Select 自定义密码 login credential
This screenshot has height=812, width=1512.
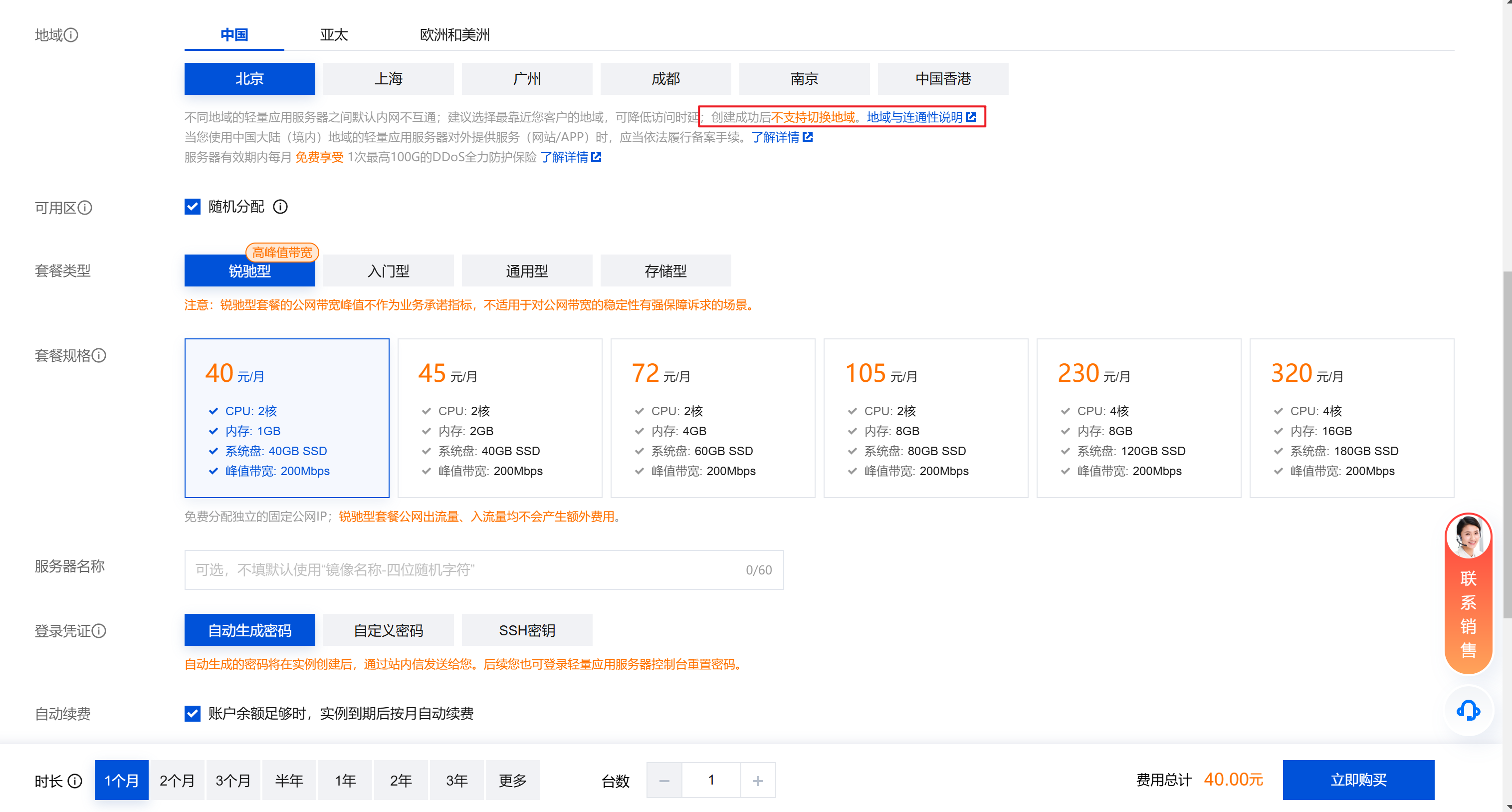pos(388,630)
